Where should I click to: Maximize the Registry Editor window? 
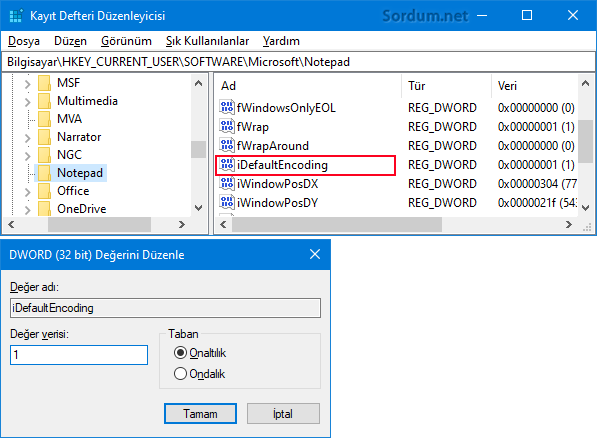pyautogui.click(x=527, y=15)
